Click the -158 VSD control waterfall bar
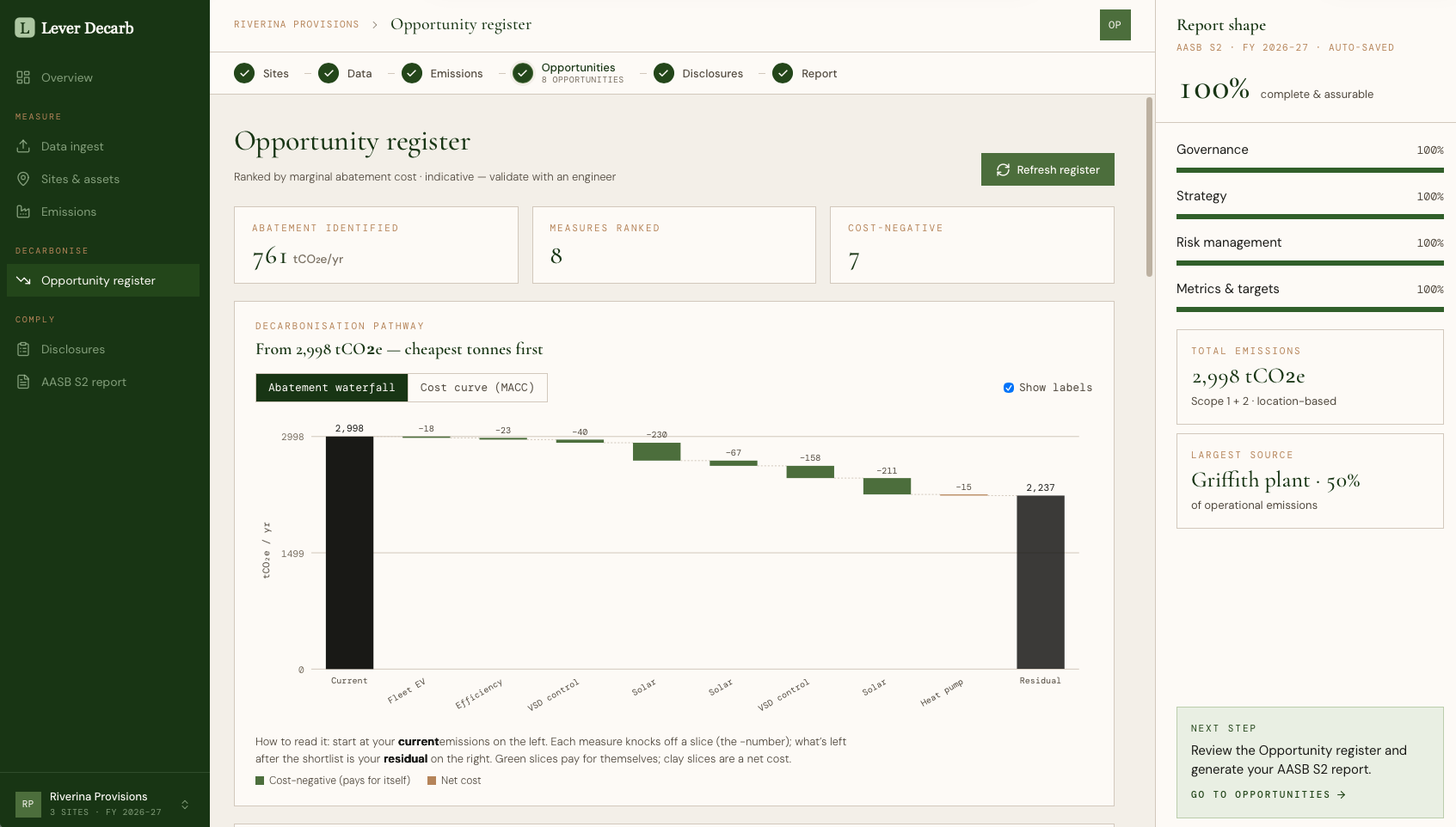Image resolution: width=1456 pixels, height=827 pixels. (810, 472)
